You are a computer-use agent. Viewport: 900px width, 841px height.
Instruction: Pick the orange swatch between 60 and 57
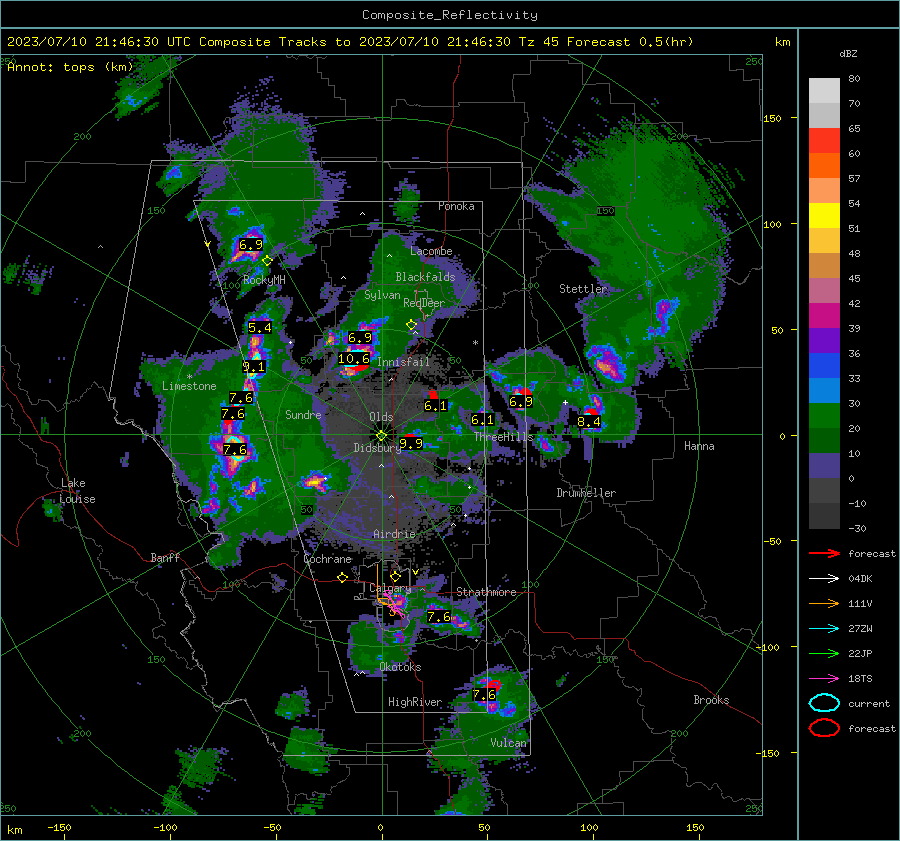[x=824, y=166]
